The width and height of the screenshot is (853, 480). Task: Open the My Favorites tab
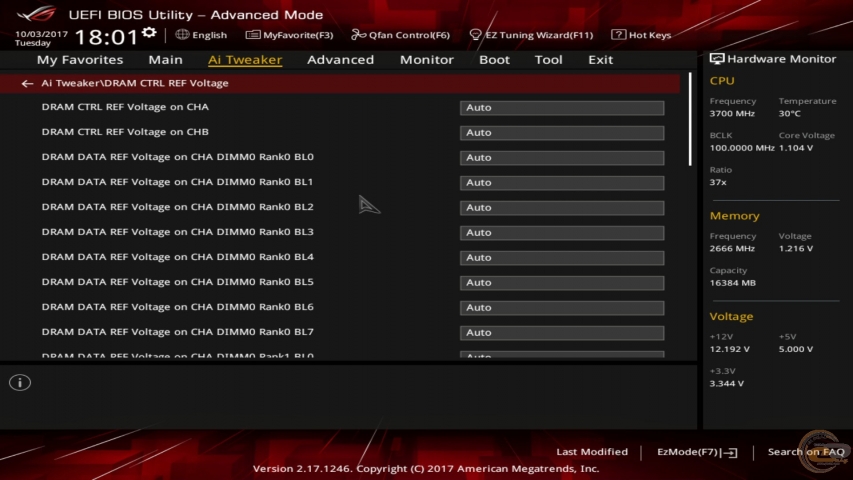(x=80, y=59)
